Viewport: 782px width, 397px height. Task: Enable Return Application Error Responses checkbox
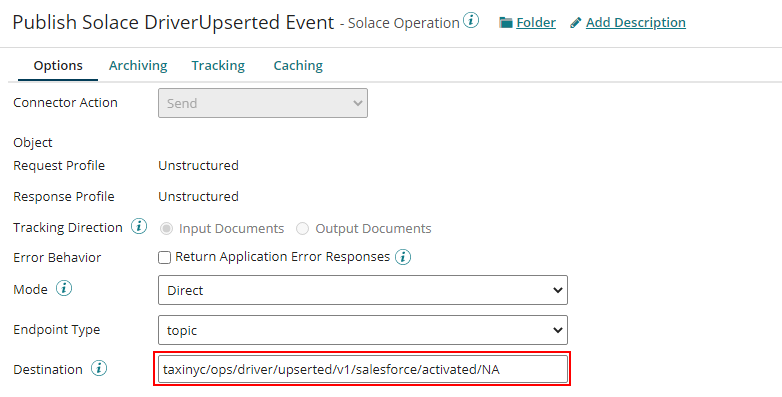pyautogui.click(x=164, y=257)
